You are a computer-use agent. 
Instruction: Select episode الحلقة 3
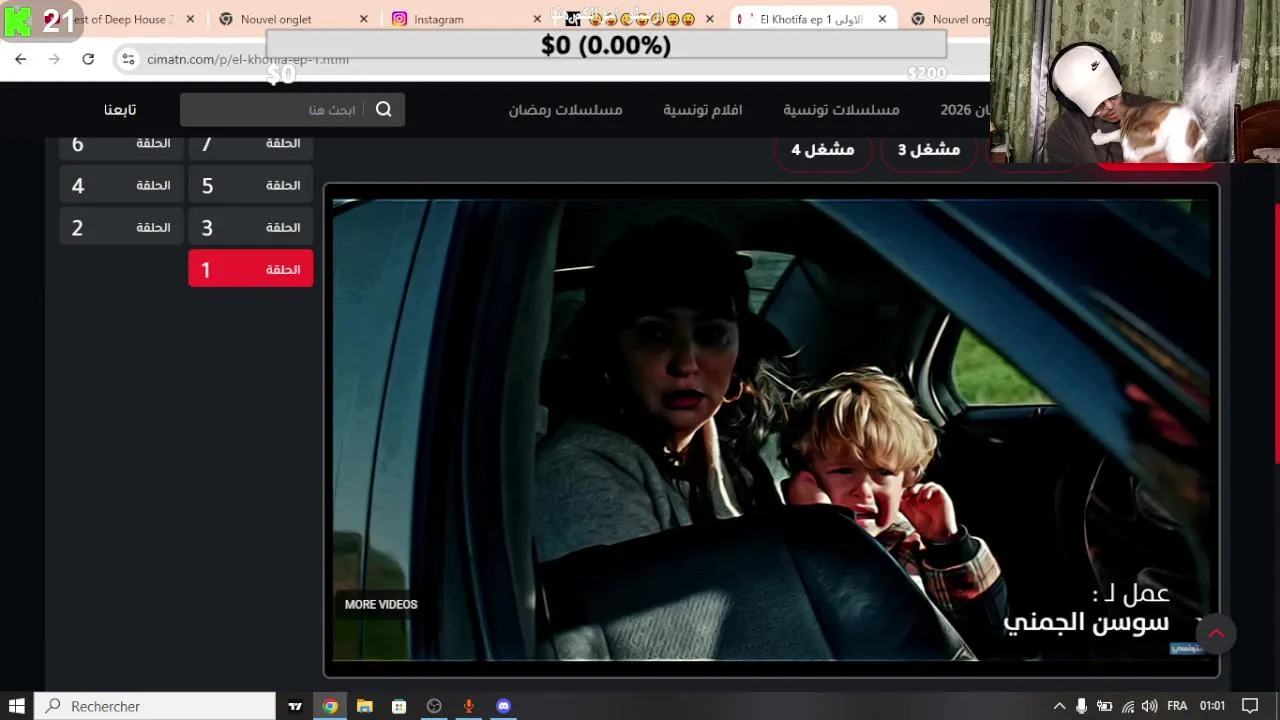point(251,227)
